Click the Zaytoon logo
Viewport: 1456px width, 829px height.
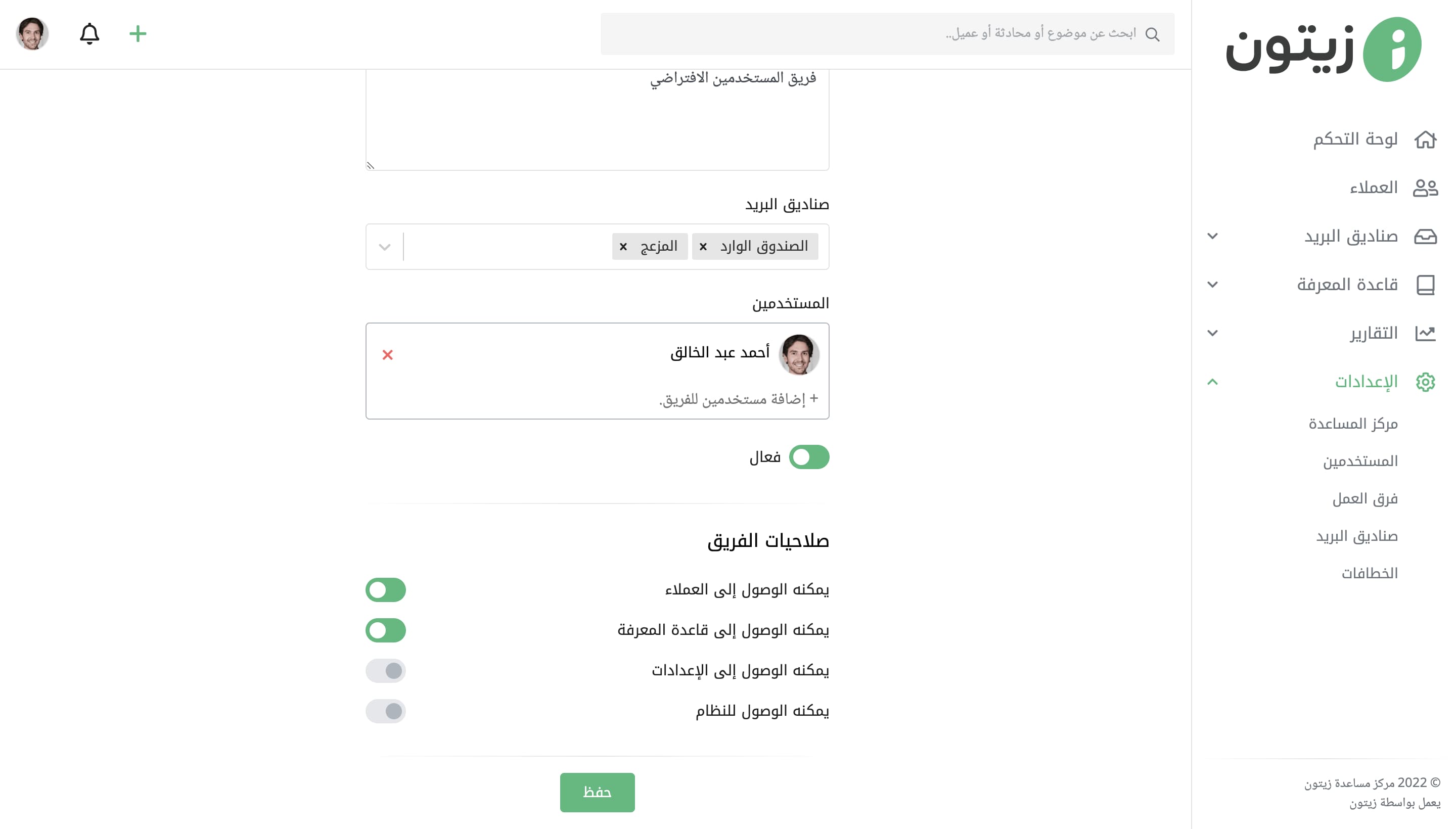[x=1324, y=49]
